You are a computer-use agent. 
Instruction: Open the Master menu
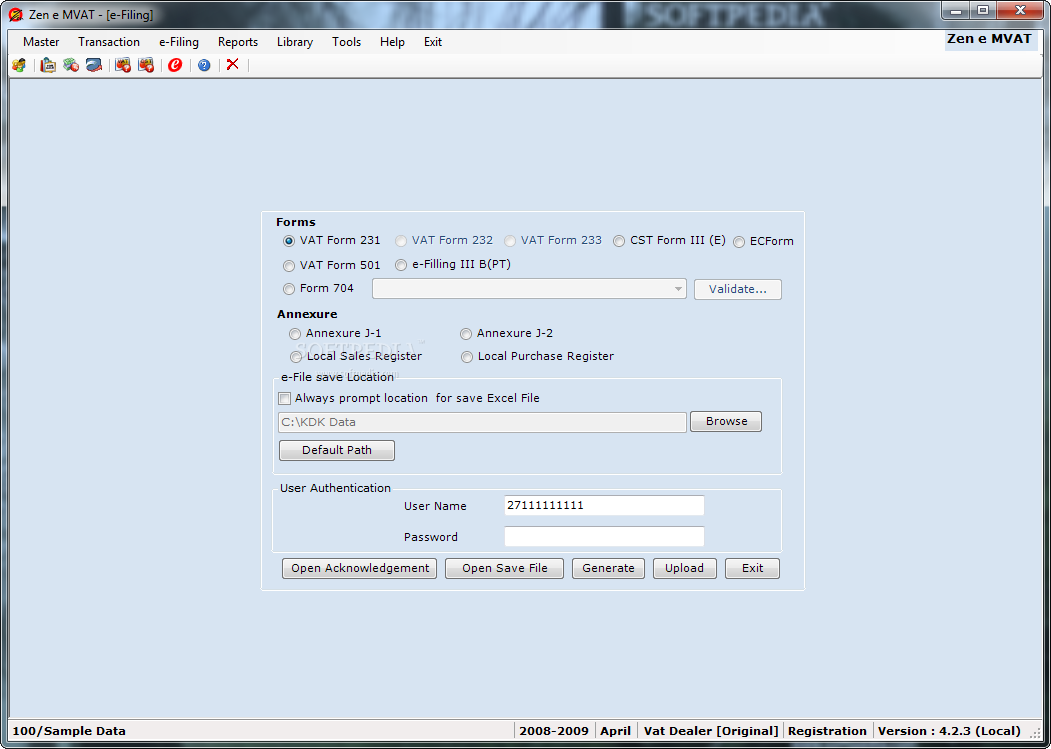point(41,42)
